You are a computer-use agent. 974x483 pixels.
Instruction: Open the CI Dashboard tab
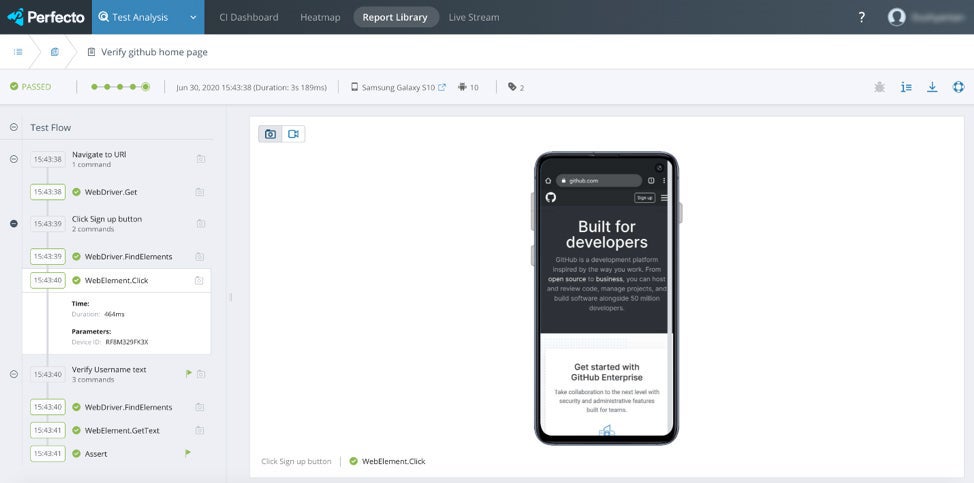click(x=248, y=17)
